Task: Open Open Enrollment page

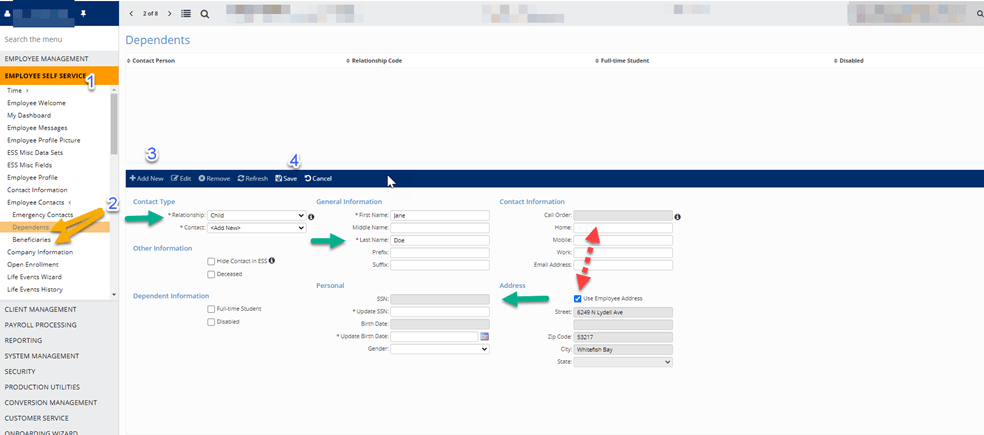Action: [33, 264]
